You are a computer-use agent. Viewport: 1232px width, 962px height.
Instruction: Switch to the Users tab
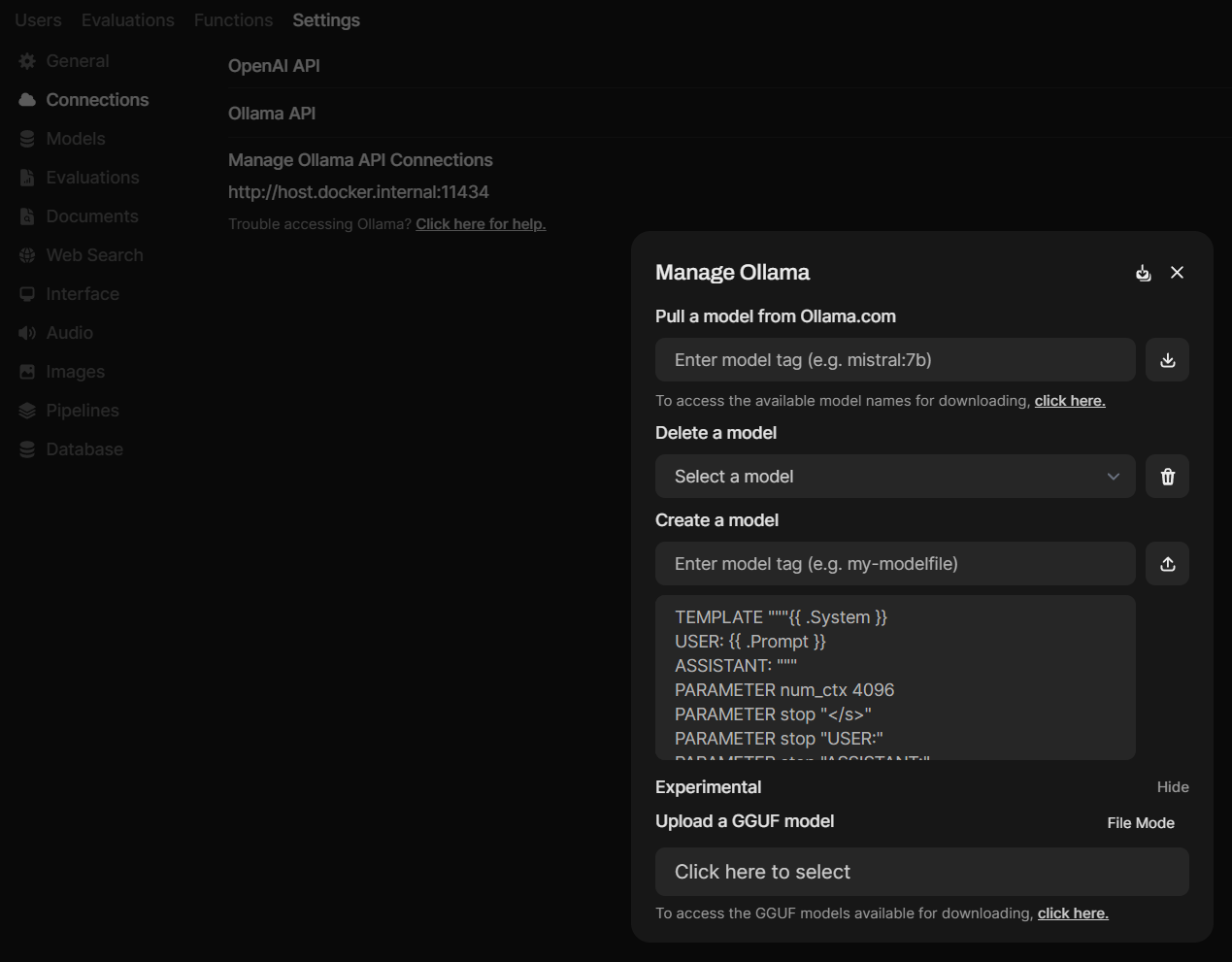(x=38, y=20)
